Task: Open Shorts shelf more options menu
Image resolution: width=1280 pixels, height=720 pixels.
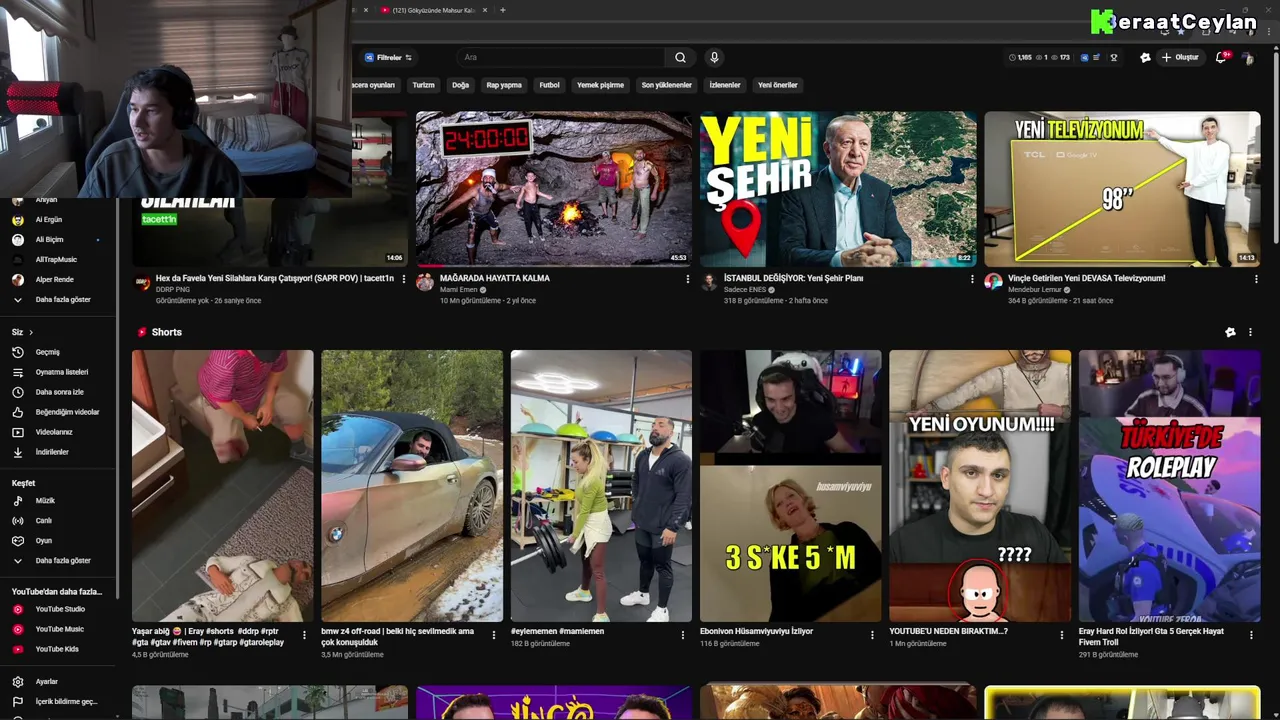Action: (1250, 332)
